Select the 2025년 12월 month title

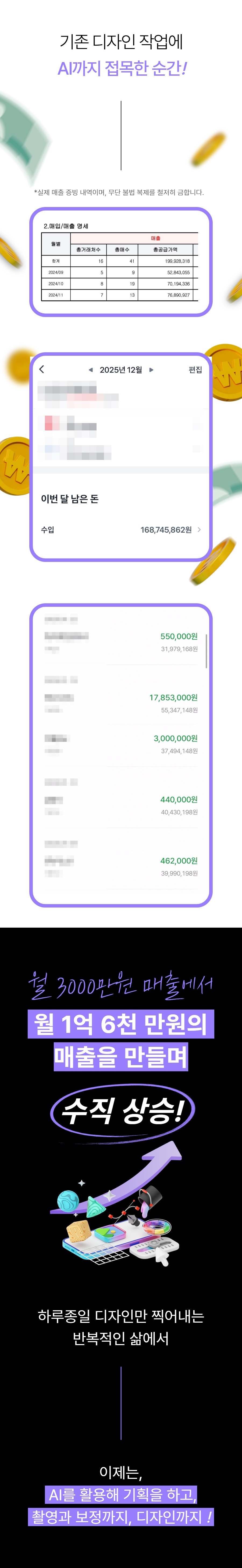(121, 369)
